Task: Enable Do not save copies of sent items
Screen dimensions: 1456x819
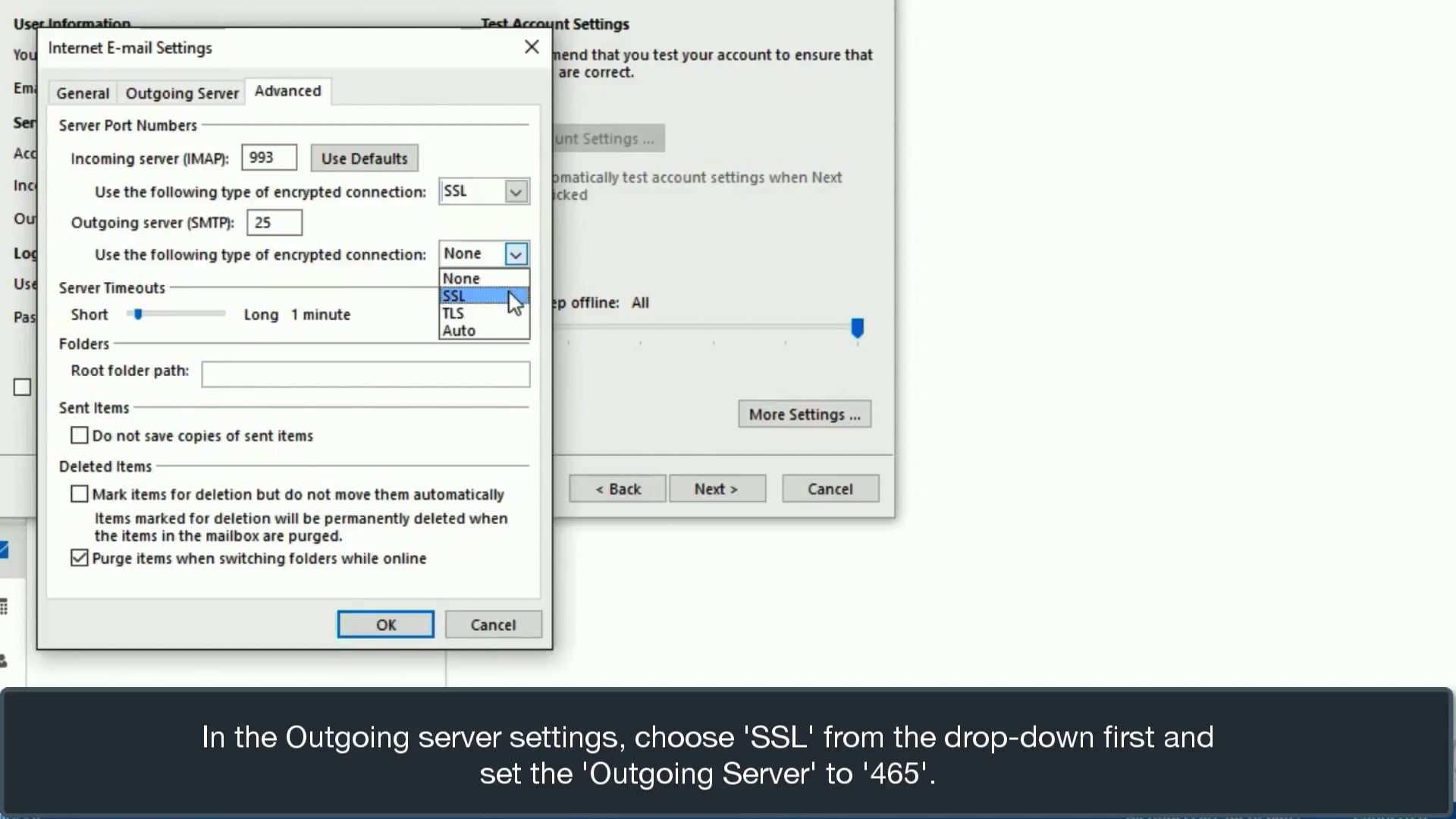Action: (x=80, y=435)
